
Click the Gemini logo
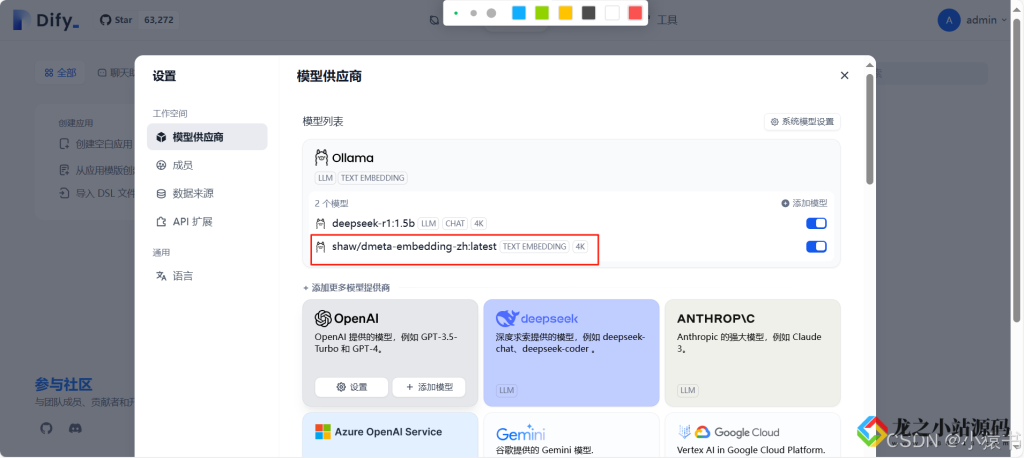[520, 433]
